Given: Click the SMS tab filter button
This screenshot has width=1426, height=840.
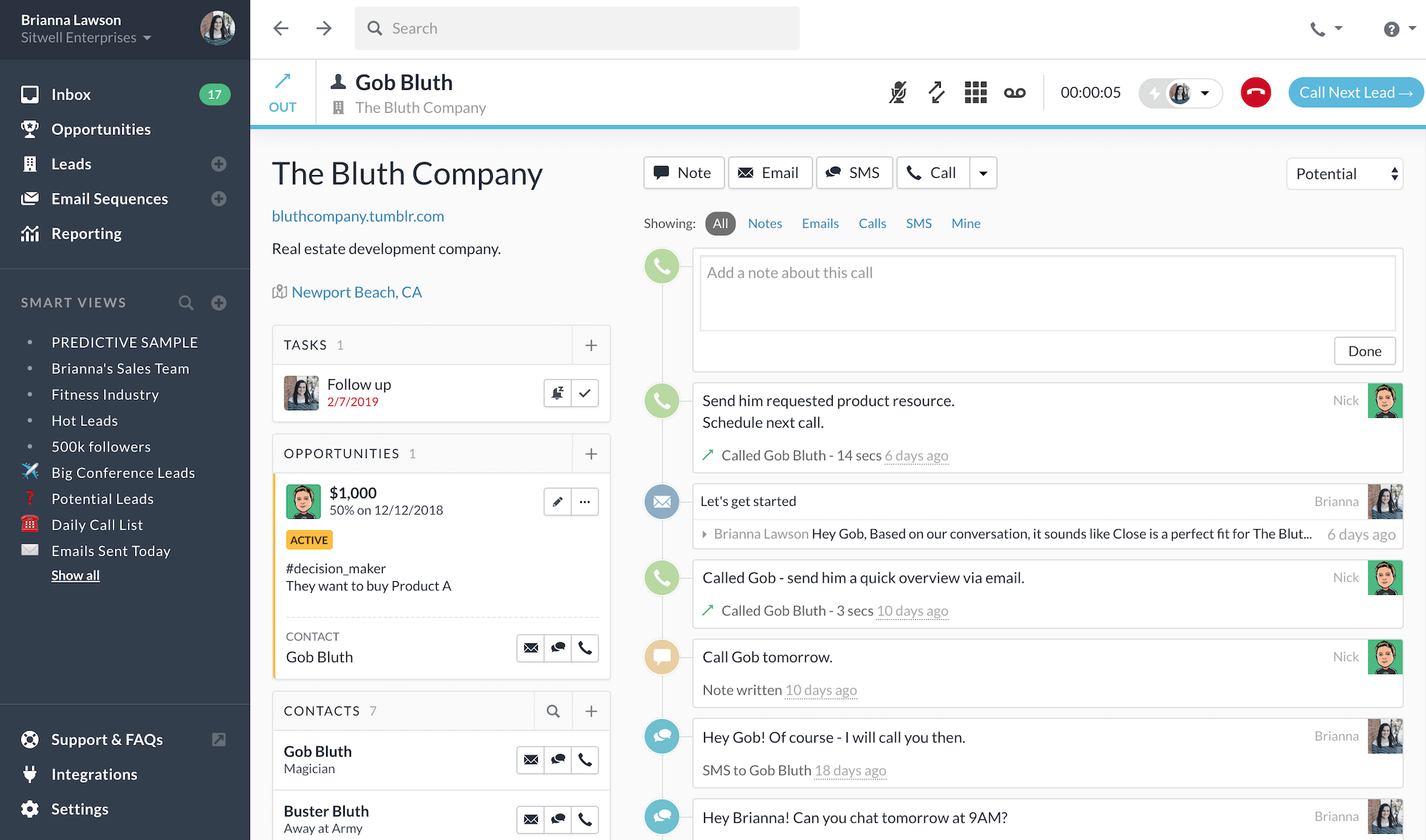Looking at the screenshot, I should click(x=918, y=223).
